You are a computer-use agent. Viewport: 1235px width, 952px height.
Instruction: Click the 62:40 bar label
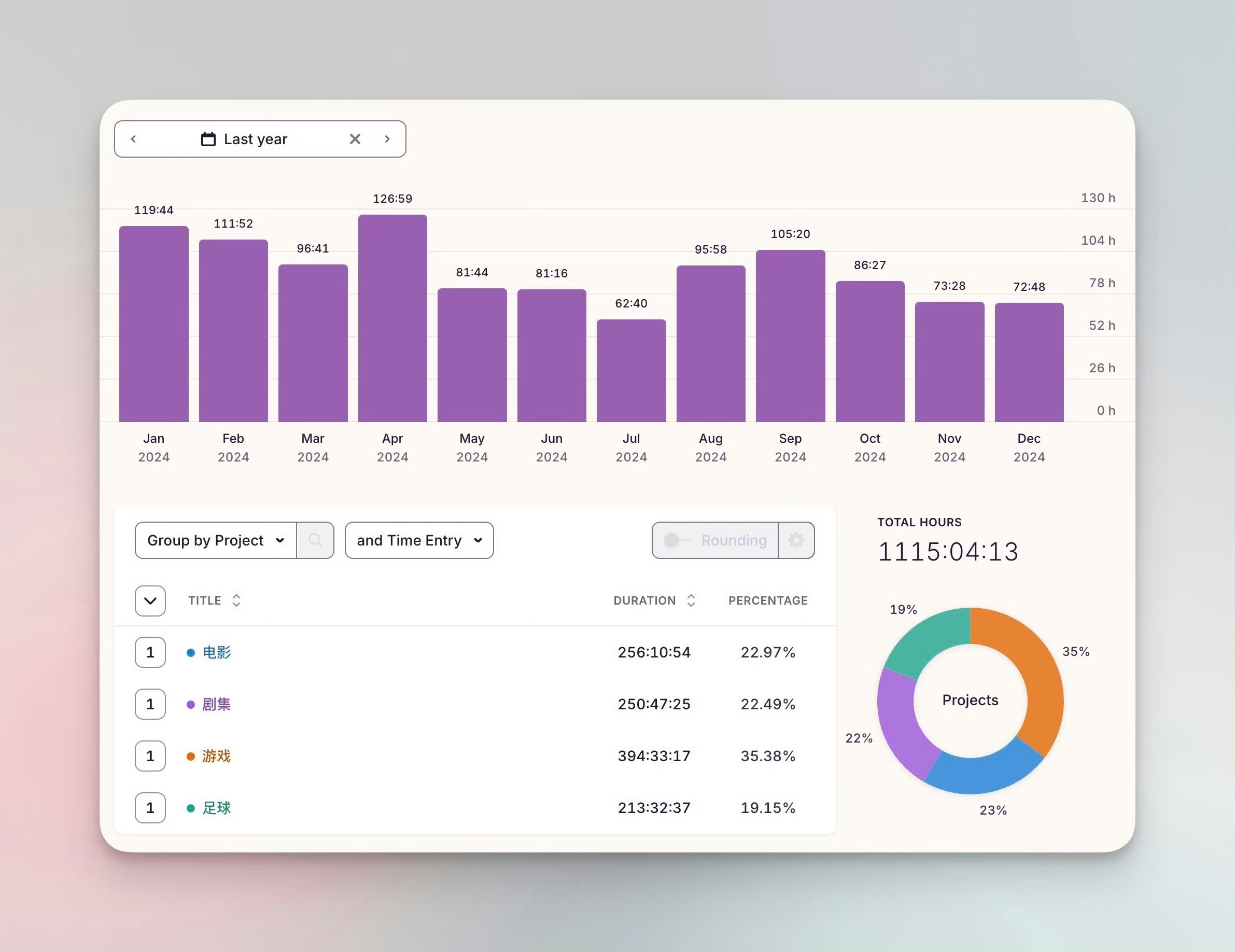631,304
